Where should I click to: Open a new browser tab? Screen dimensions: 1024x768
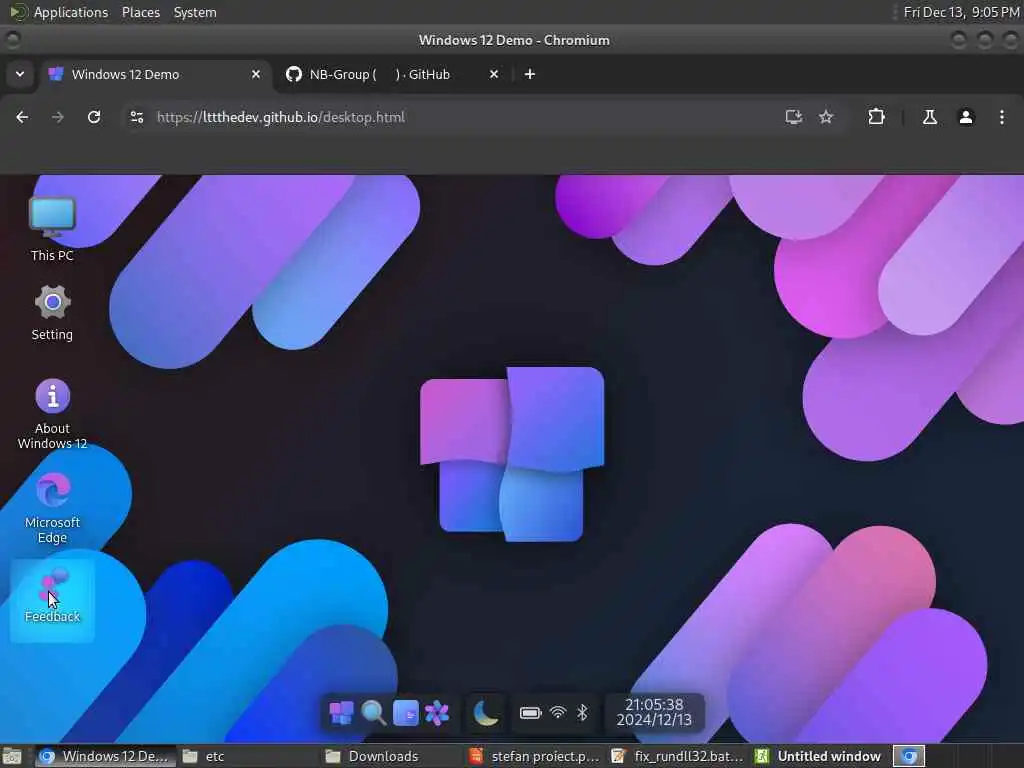[x=530, y=74]
